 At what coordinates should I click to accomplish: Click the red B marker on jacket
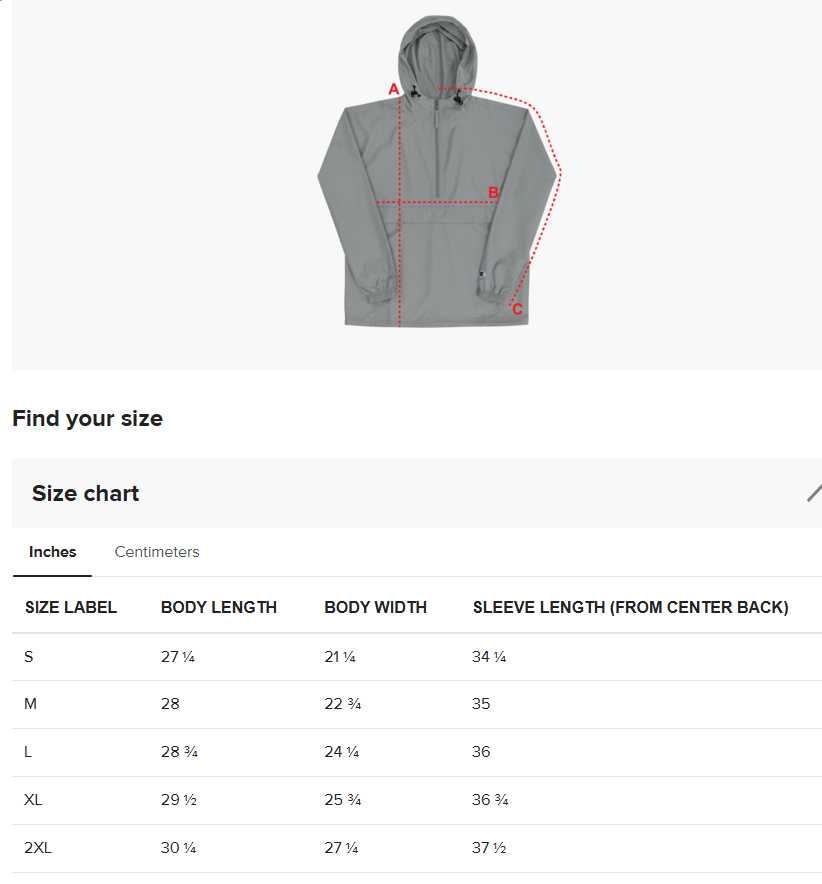(x=493, y=192)
